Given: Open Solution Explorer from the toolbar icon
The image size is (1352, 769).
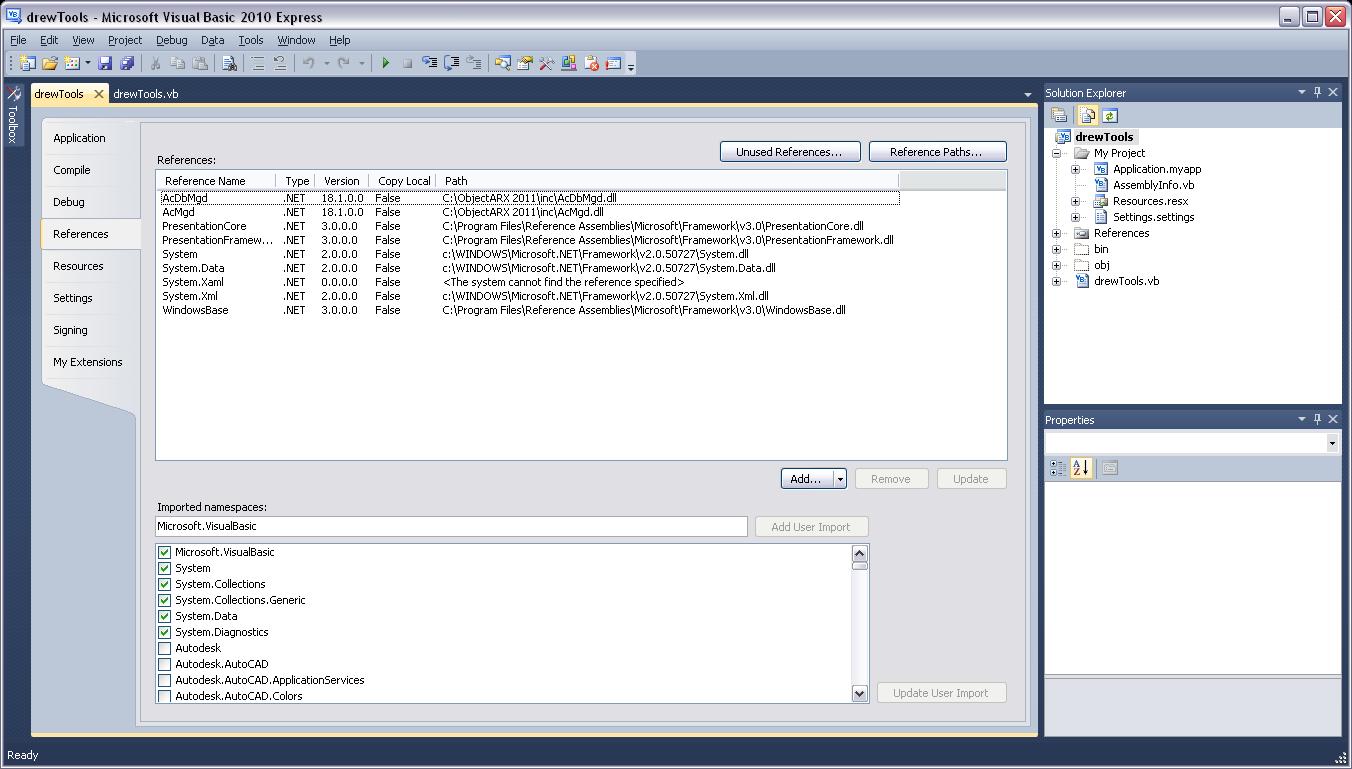Looking at the screenshot, I should tap(502, 63).
